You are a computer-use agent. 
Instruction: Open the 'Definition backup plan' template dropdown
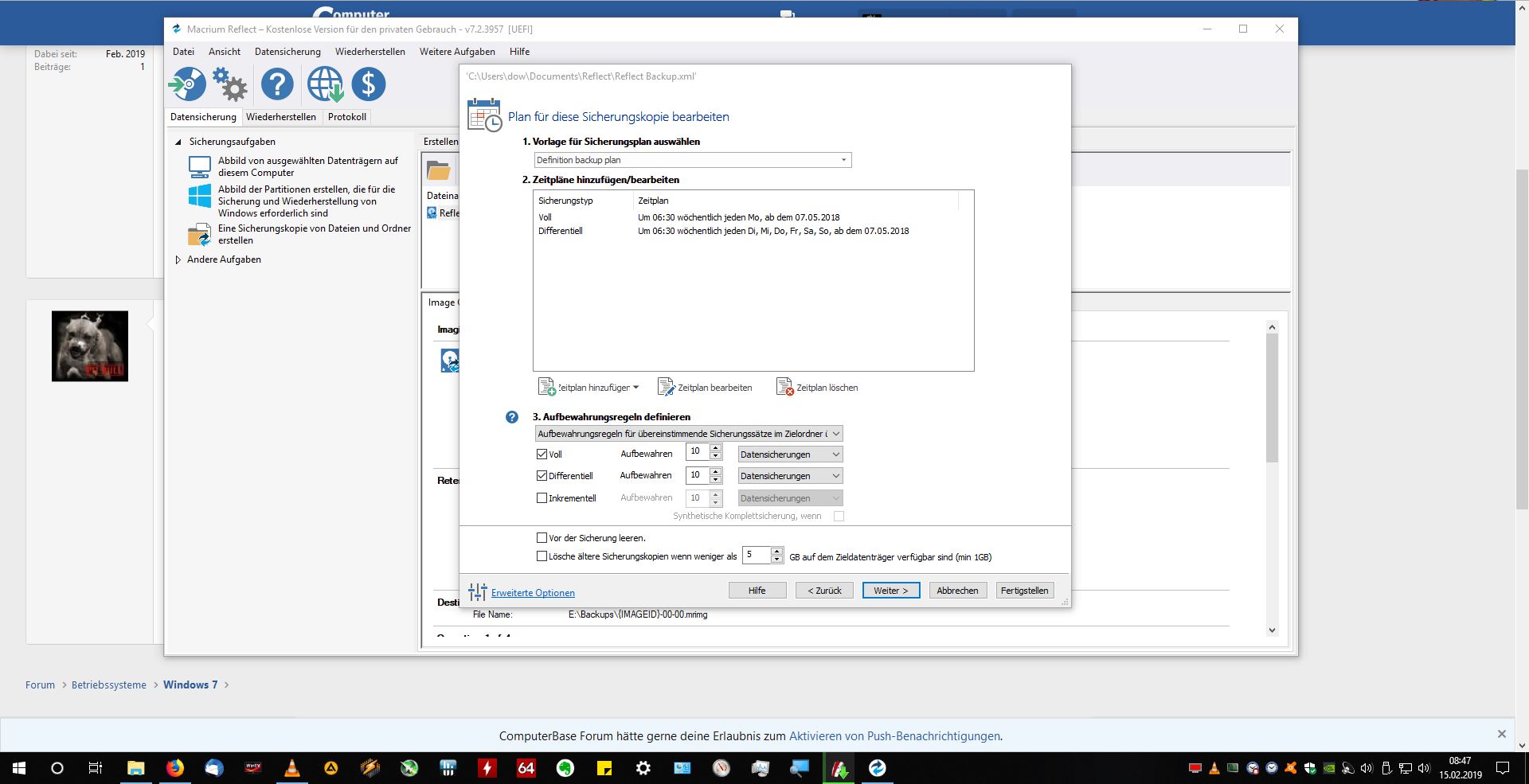(693, 160)
